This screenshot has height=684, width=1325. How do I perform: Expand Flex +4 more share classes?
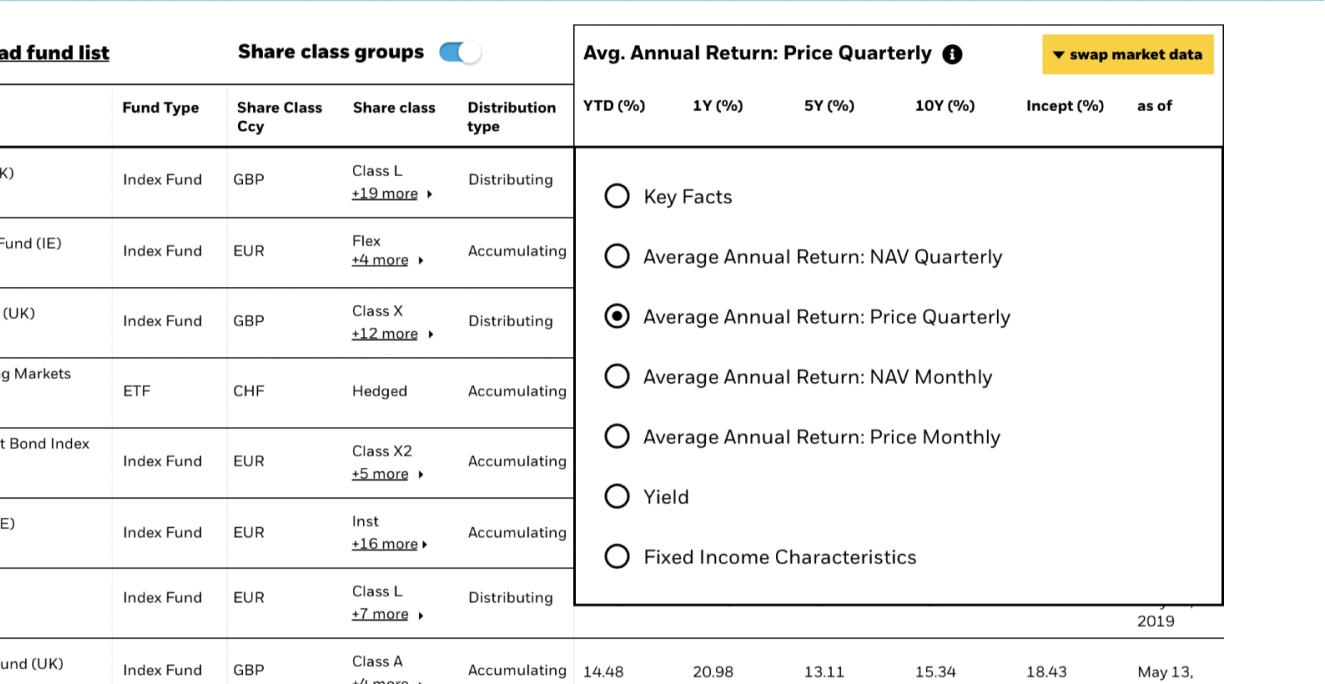tap(386, 261)
